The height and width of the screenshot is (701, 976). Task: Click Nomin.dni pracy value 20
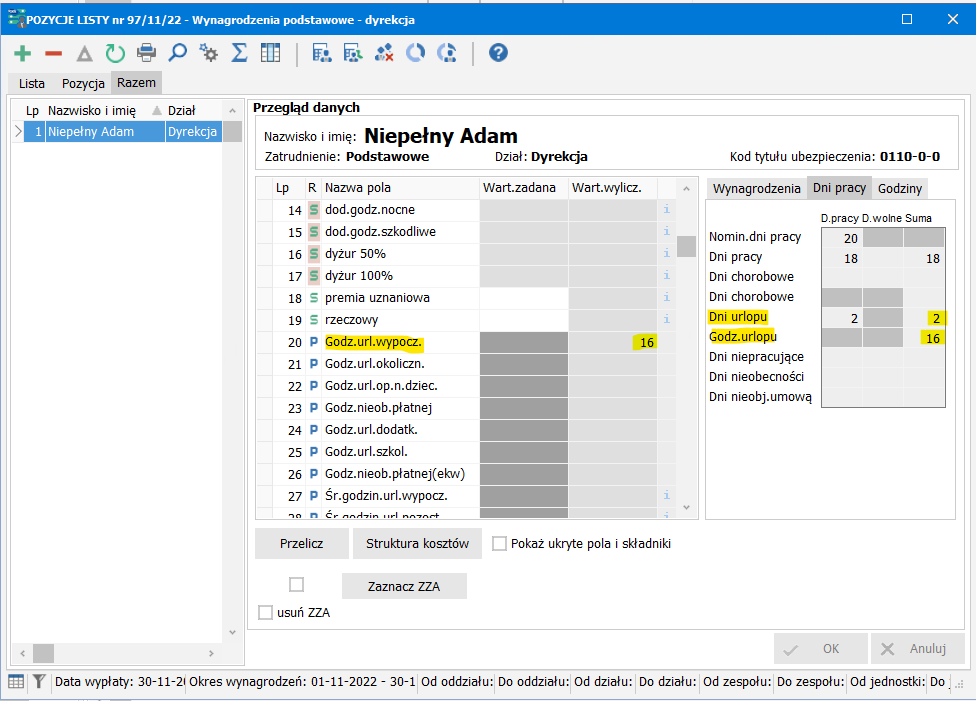pos(850,238)
